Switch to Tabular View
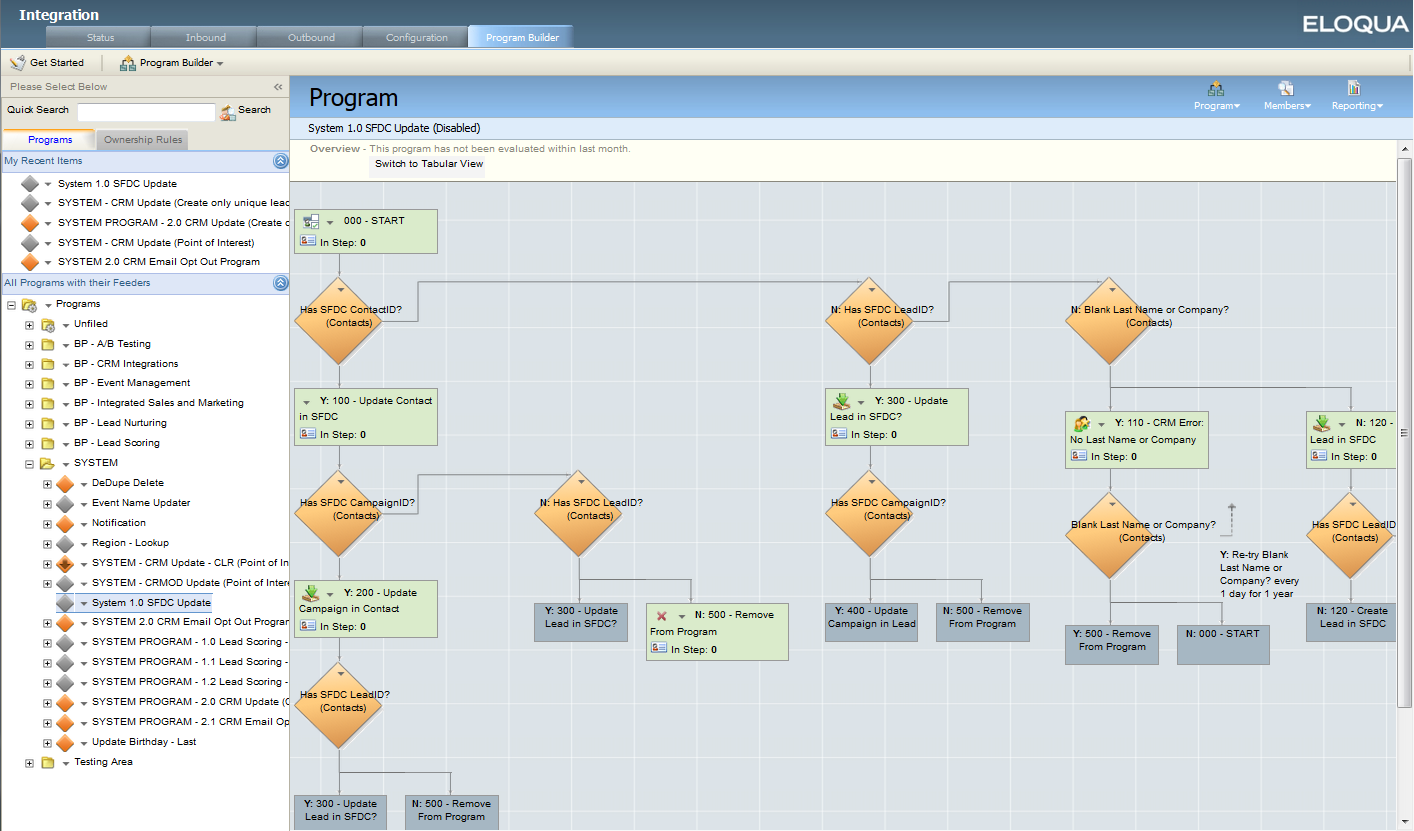This screenshot has height=831, width=1414. click(x=429, y=164)
